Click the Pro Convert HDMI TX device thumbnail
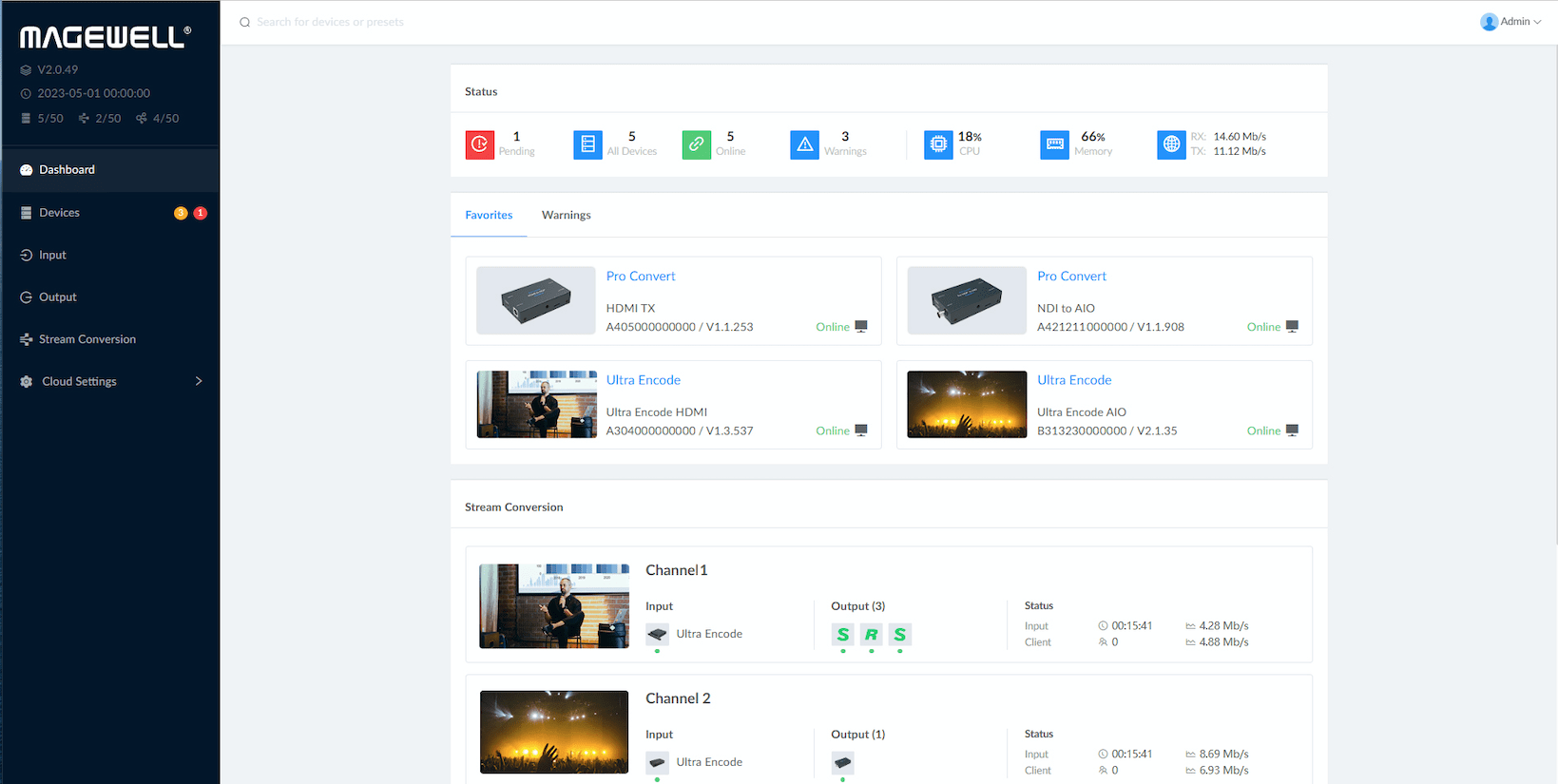Image resolution: width=1558 pixels, height=784 pixels. point(536,300)
